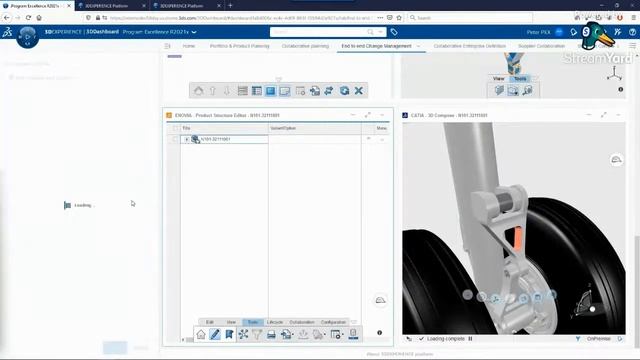Click the information icon in Product Structure Editor
Image resolution: width=640 pixels, height=360 pixels.
tap(380, 333)
